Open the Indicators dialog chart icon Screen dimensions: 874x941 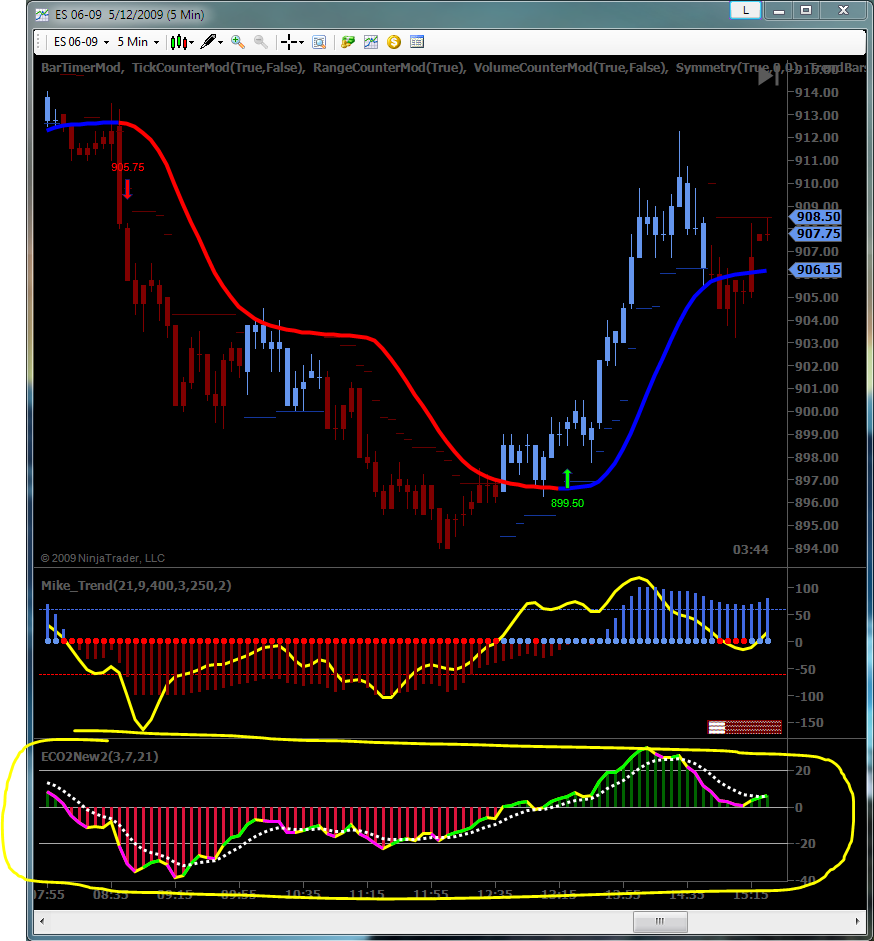[371, 42]
